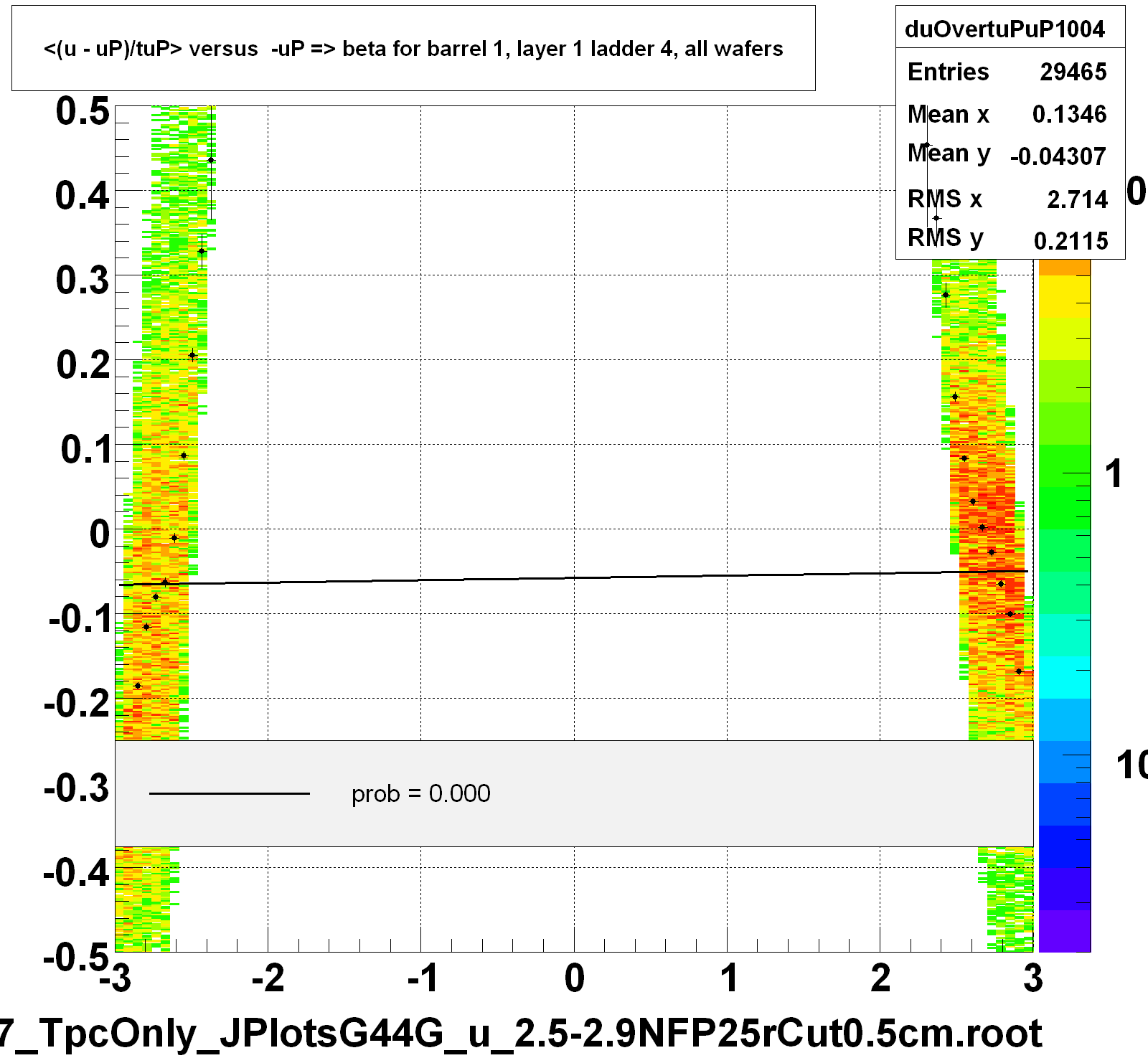
Task: Select the Entries value 29465
Action: [x=1073, y=72]
